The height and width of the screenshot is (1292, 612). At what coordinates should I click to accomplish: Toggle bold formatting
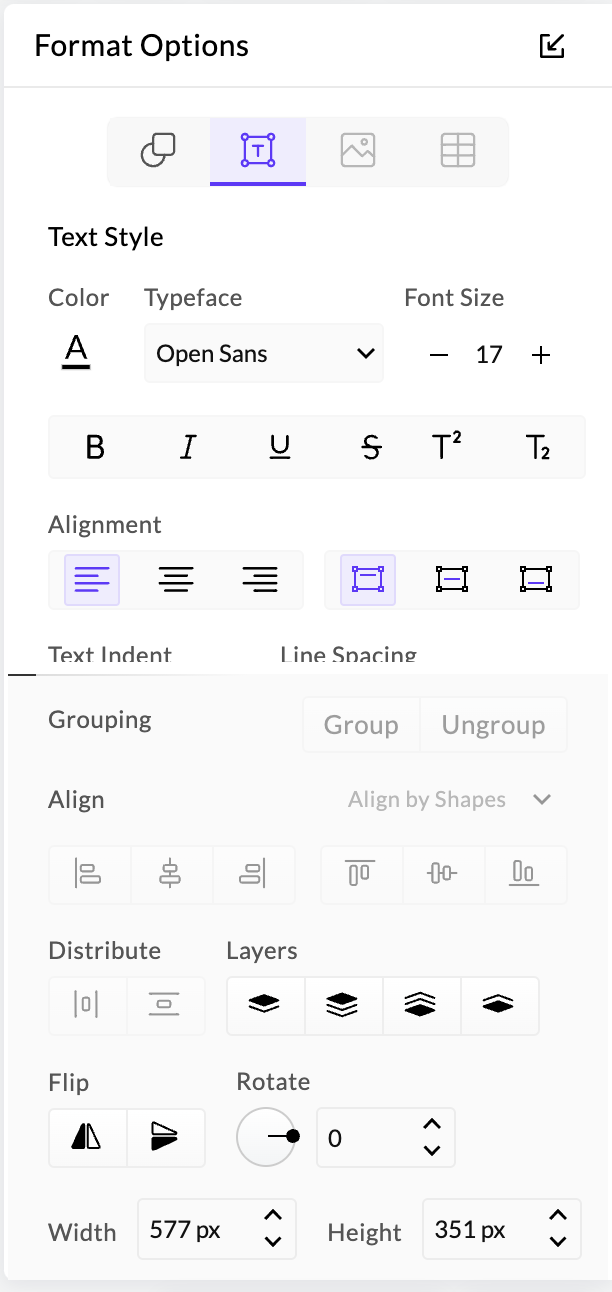(x=95, y=448)
